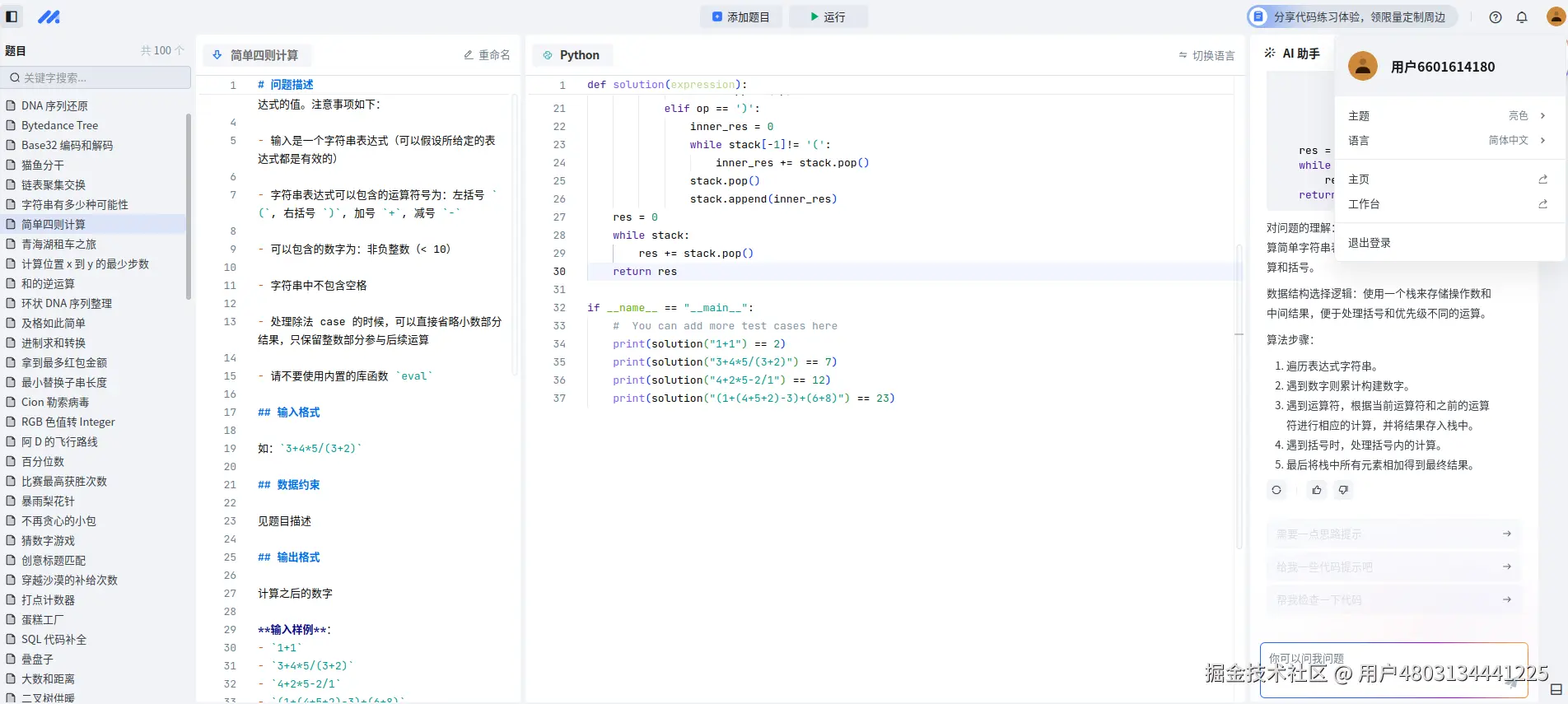Screen dimensions: 1568x704
Task: Open problem 及格如此简单
Action: coord(54,323)
